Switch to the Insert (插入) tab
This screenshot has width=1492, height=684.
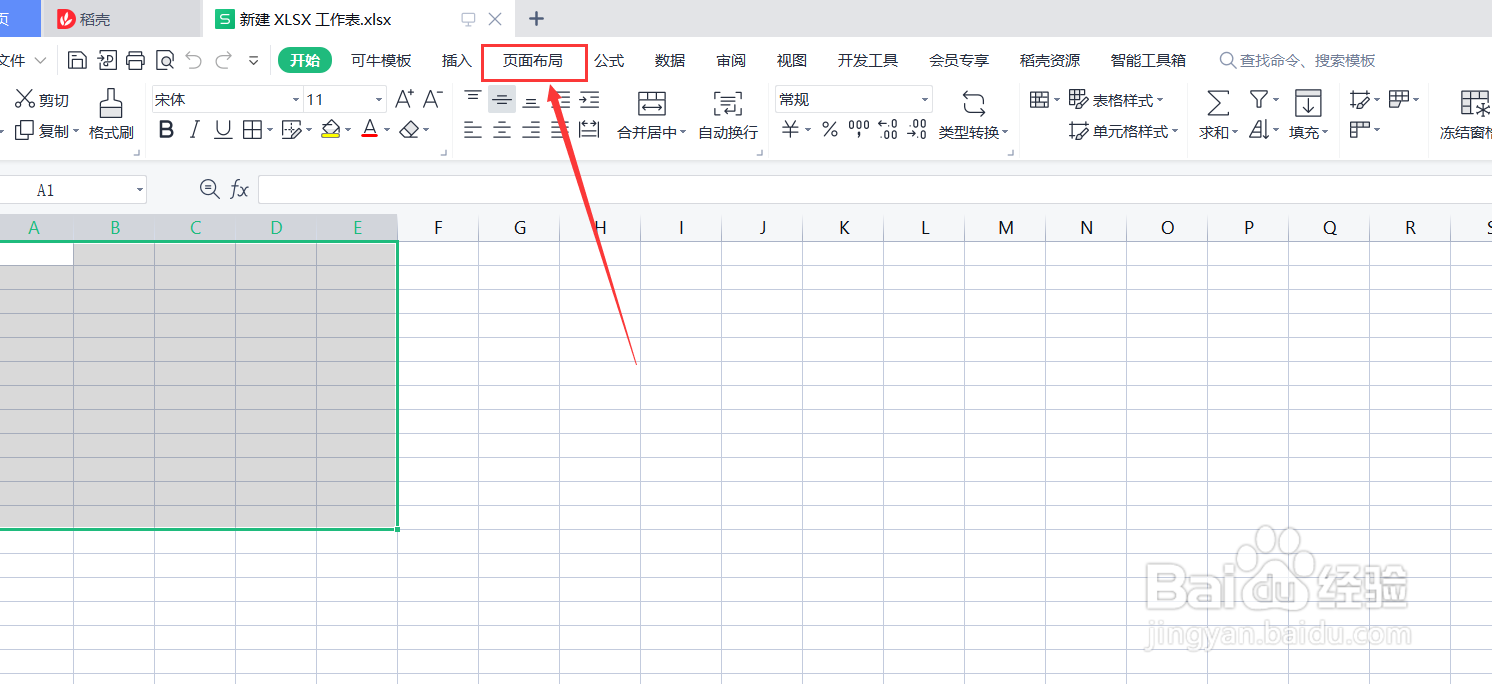[457, 61]
